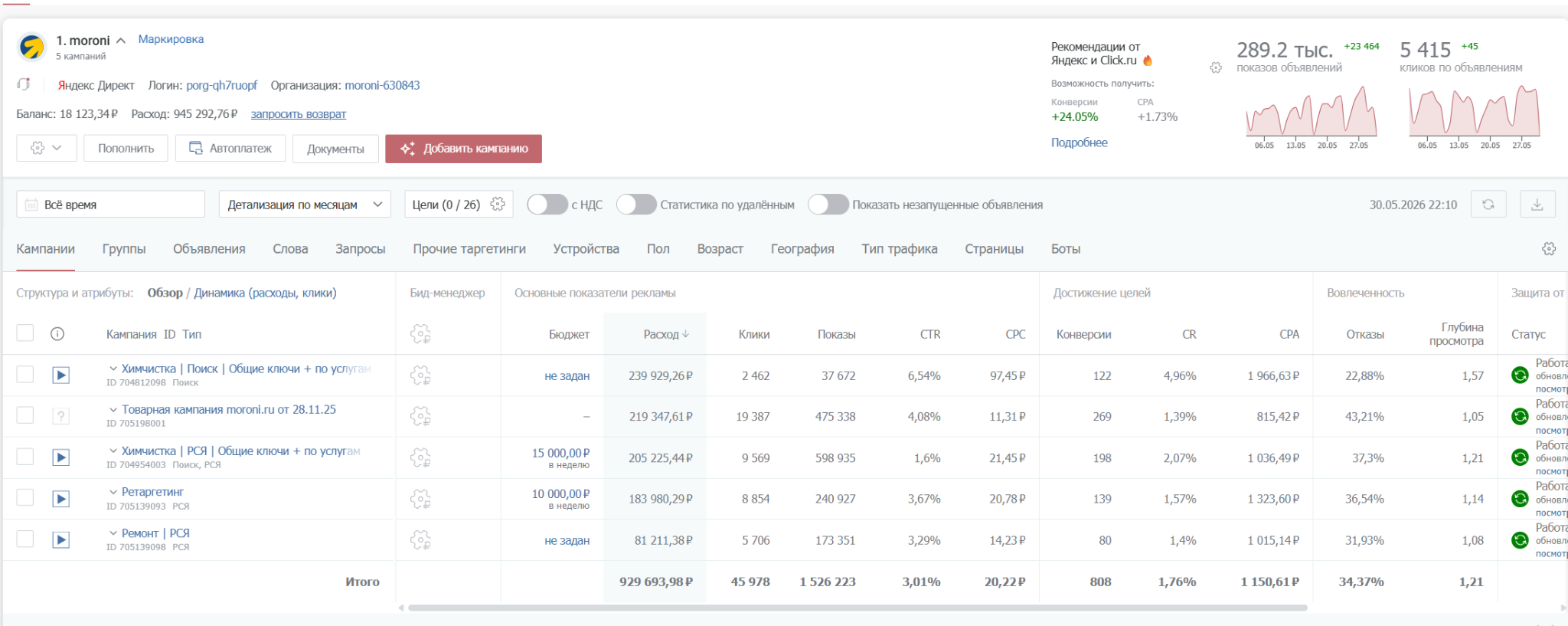The height and width of the screenshot is (626, 1568).
Task: Expand the Ретаргетинг campaign chevron
Action: tap(113, 492)
